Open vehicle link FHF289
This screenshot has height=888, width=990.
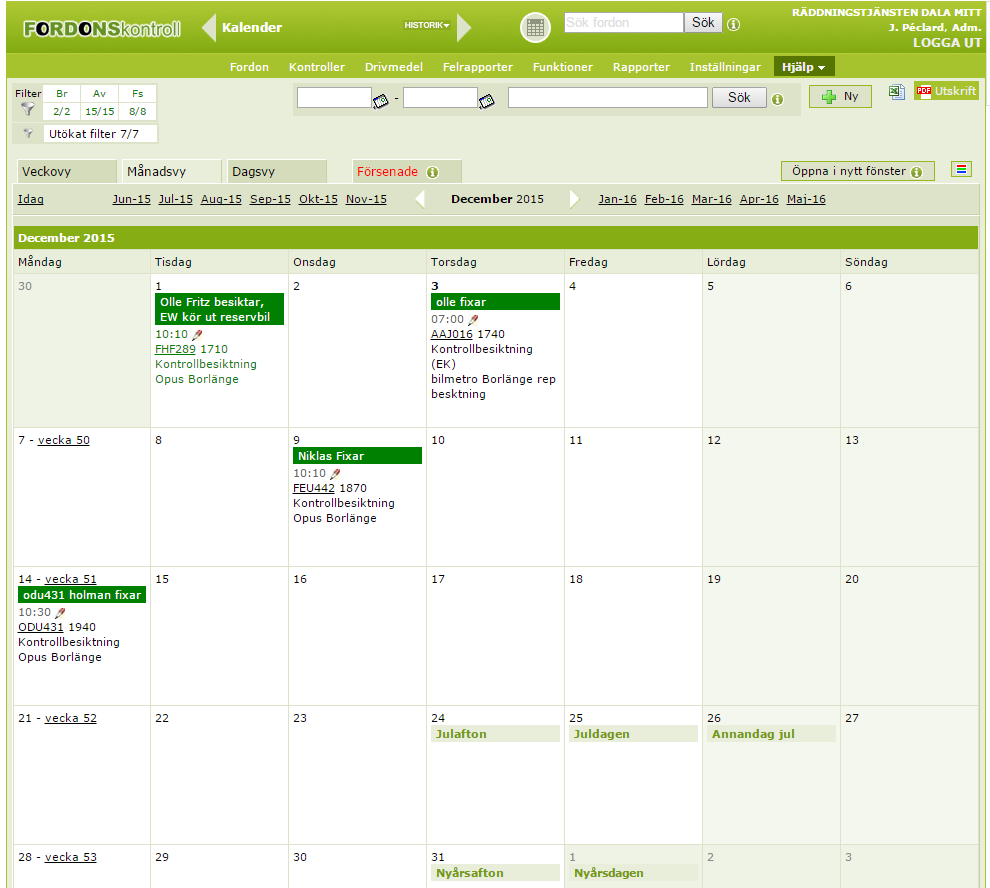tap(175, 349)
